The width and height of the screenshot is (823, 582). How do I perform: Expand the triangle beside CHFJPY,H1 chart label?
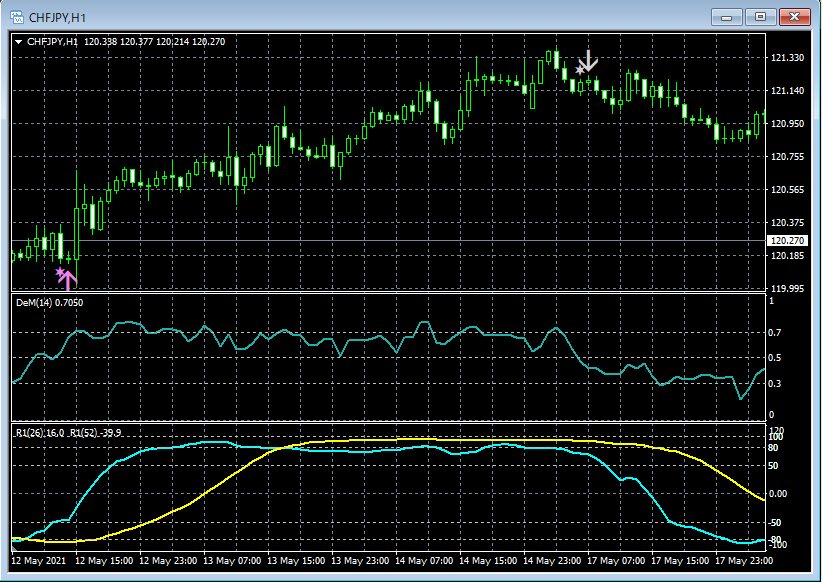[19, 42]
